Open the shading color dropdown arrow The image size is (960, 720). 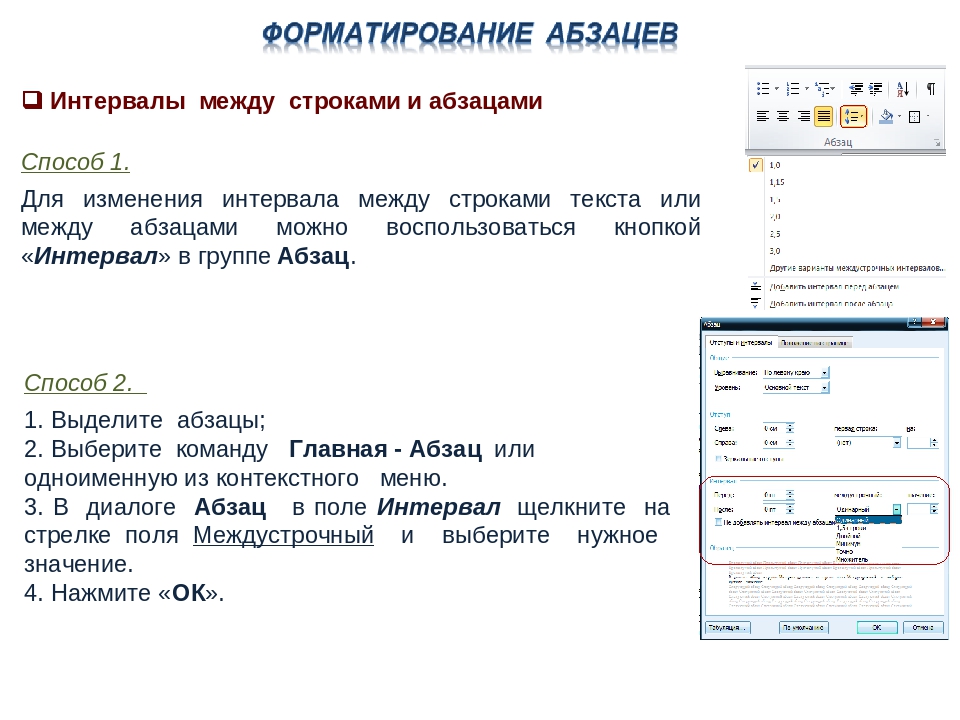(x=899, y=116)
